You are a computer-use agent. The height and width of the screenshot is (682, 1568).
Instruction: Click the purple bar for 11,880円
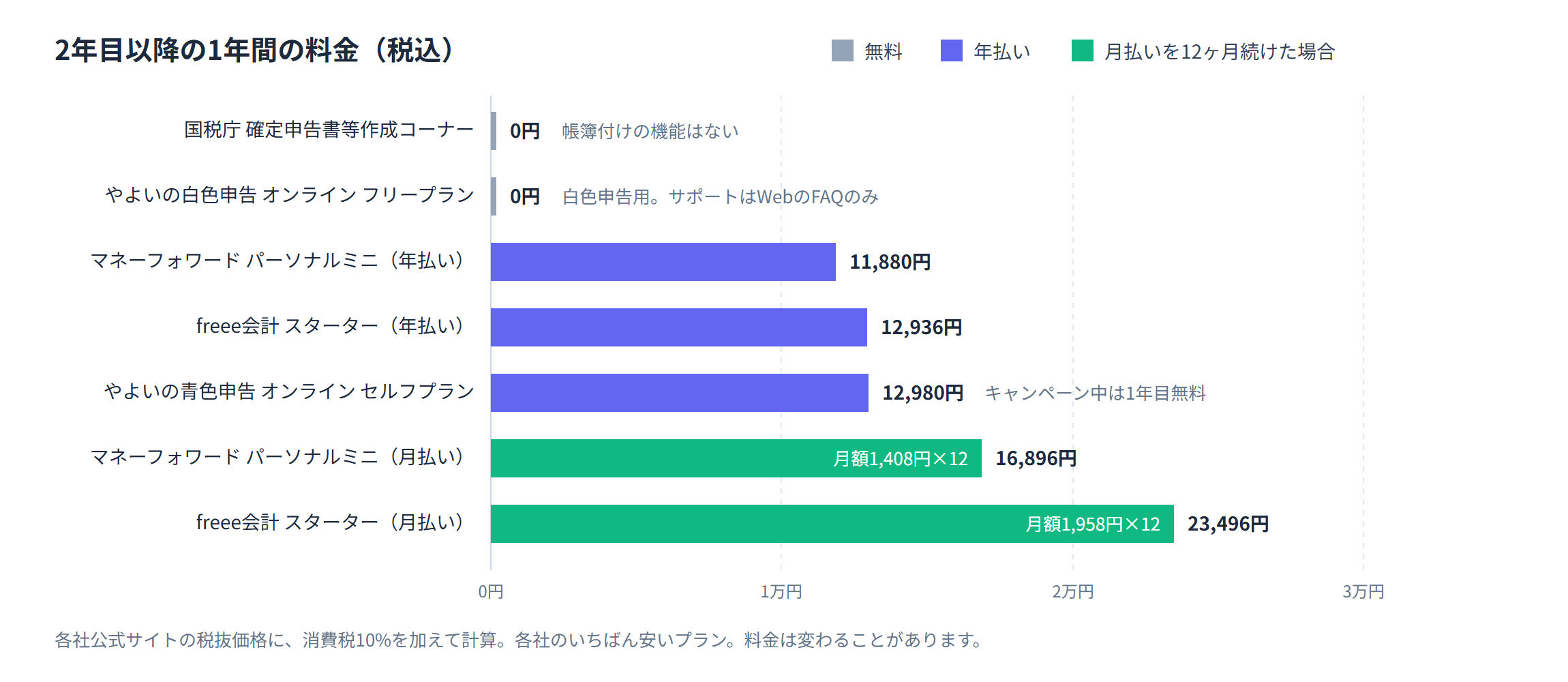(663, 262)
